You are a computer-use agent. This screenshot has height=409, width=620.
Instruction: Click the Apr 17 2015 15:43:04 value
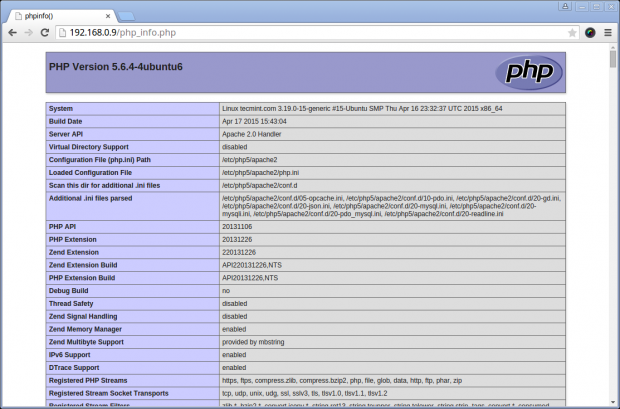click(x=254, y=121)
